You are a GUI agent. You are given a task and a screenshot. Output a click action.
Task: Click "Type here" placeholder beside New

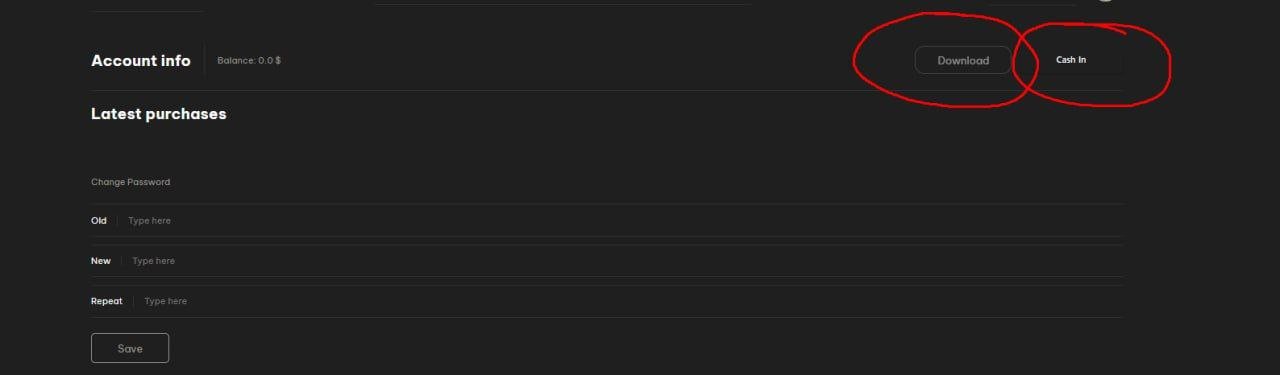(x=153, y=261)
